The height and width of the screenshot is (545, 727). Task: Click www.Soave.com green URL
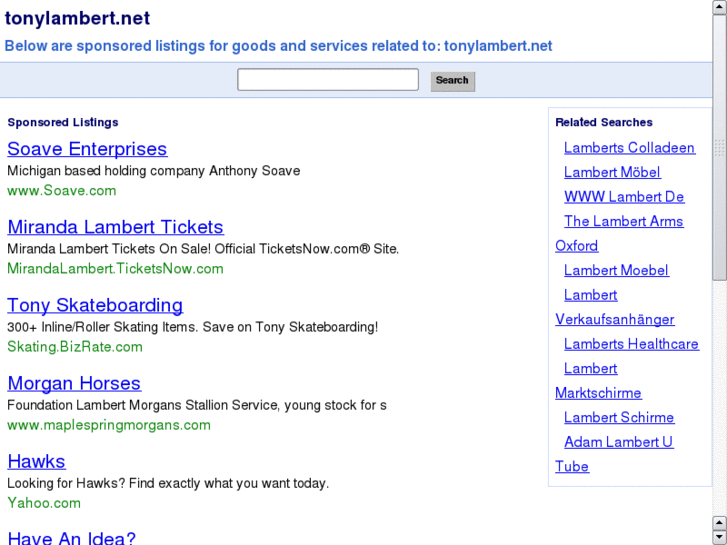pyautogui.click(x=62, y=191)
